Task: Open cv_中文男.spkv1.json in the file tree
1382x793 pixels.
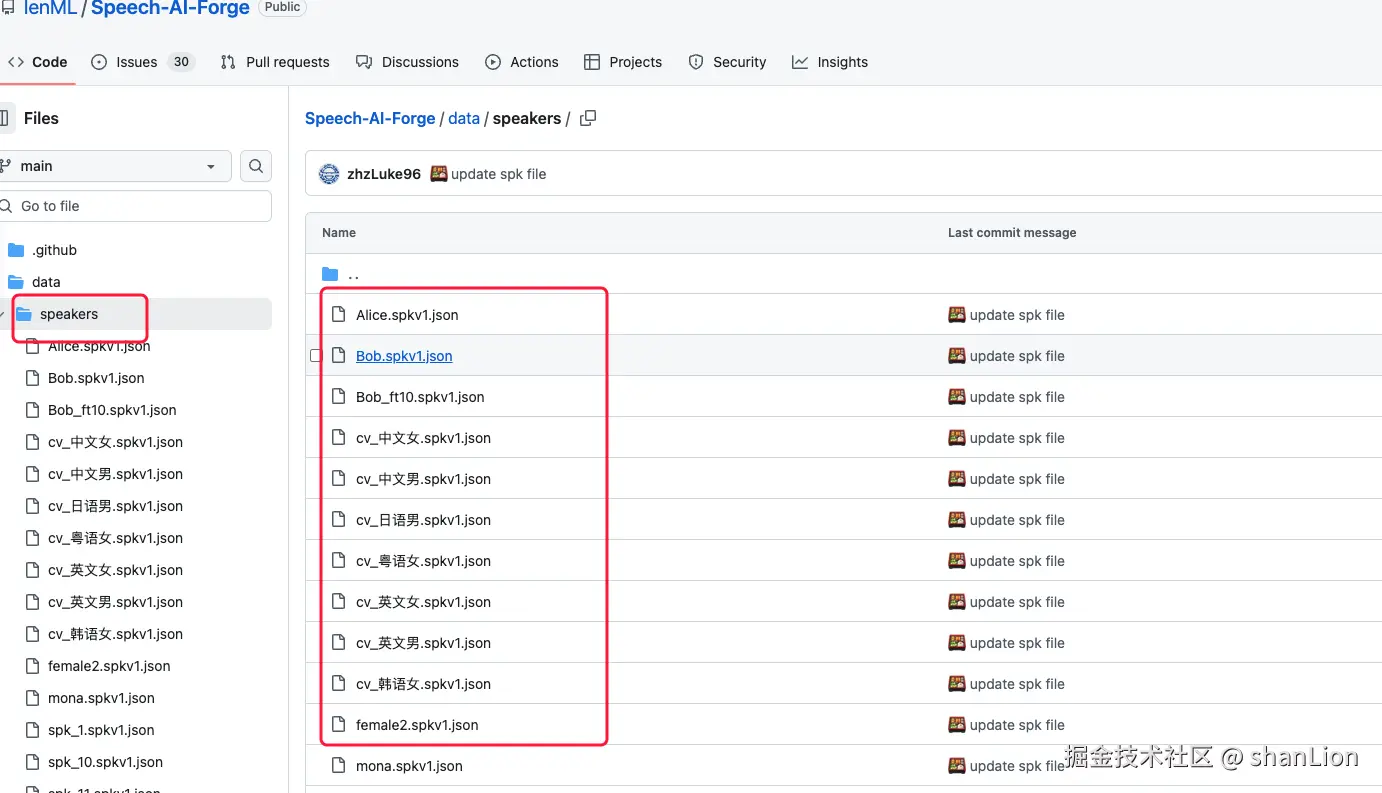Action: 115,474
